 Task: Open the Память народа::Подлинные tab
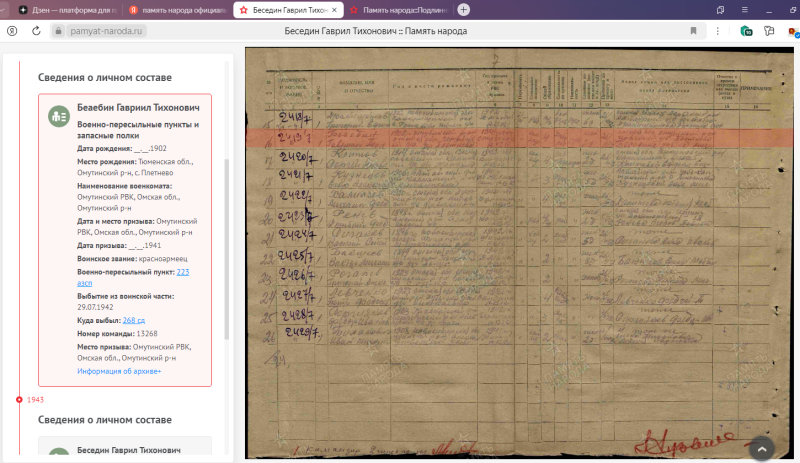coord(395,9)
